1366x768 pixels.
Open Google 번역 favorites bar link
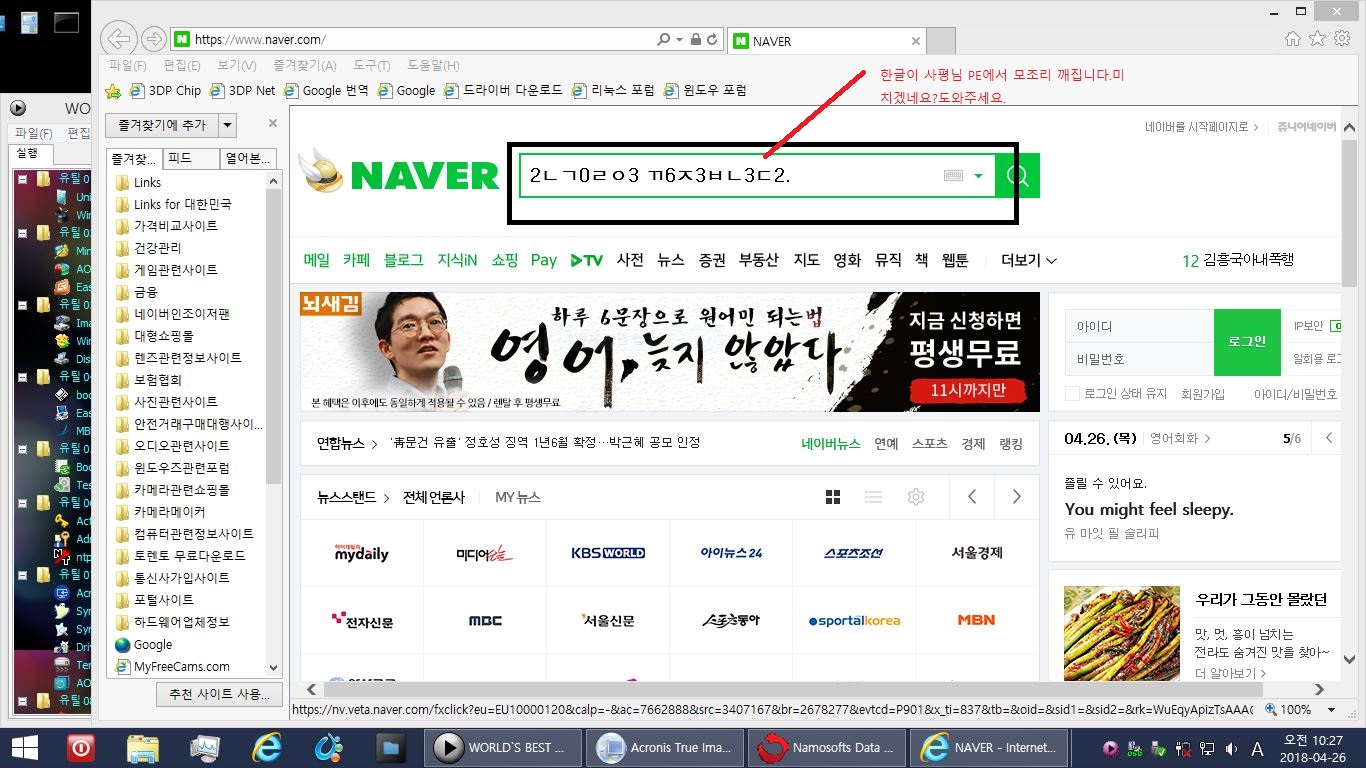tap(326, 90)
